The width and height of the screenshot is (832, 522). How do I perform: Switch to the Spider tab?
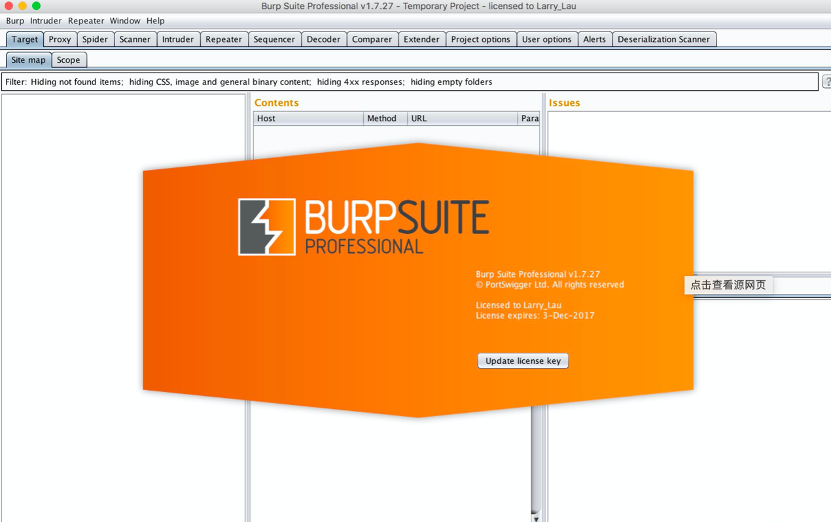pyautogui.click(x=95, y=39)
